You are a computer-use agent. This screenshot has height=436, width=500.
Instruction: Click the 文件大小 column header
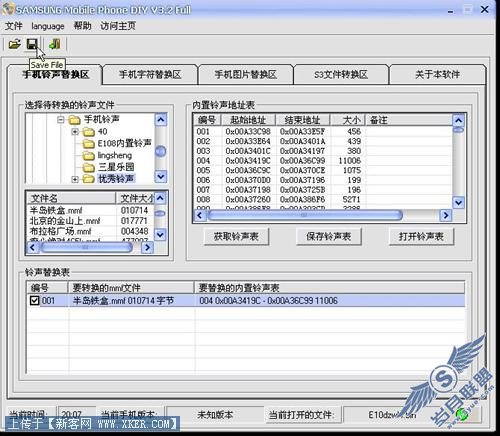click(136, 198)
